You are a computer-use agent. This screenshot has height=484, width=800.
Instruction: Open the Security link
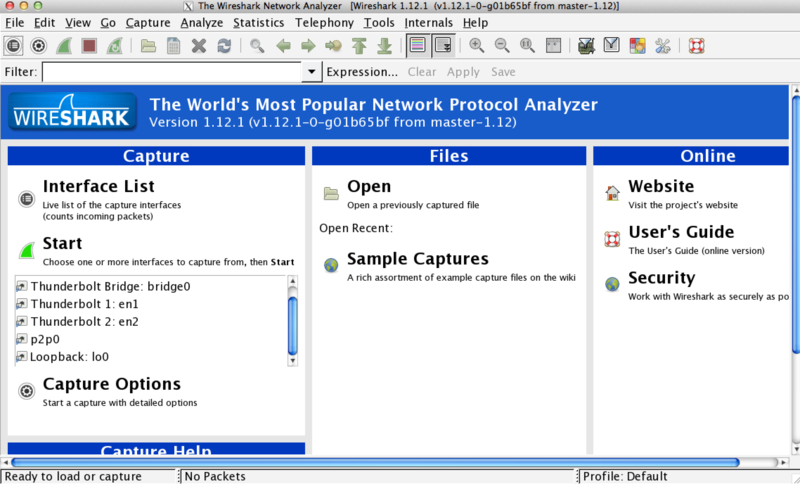coord(661,277)
